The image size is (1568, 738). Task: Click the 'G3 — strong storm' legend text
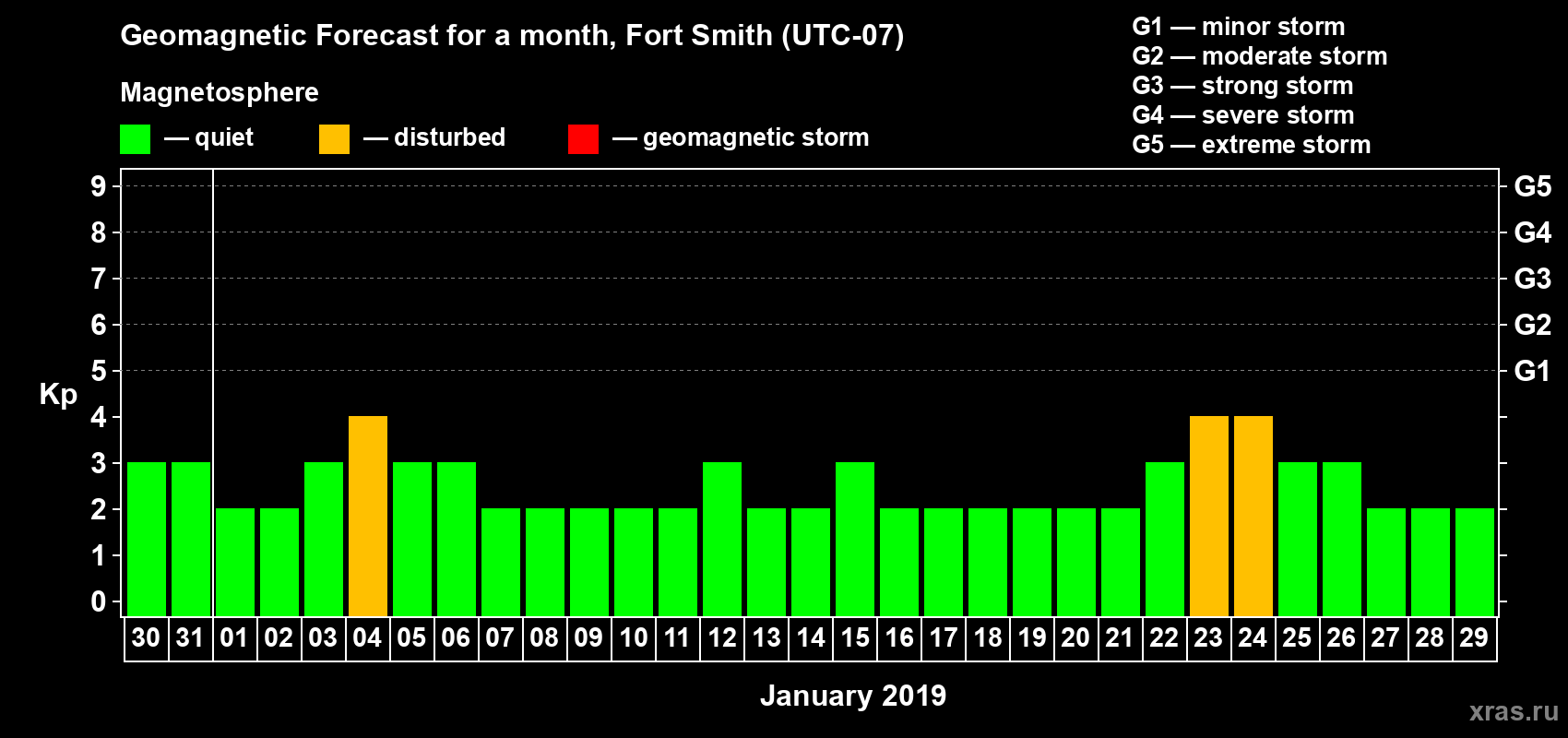(x=1242, y=86)
